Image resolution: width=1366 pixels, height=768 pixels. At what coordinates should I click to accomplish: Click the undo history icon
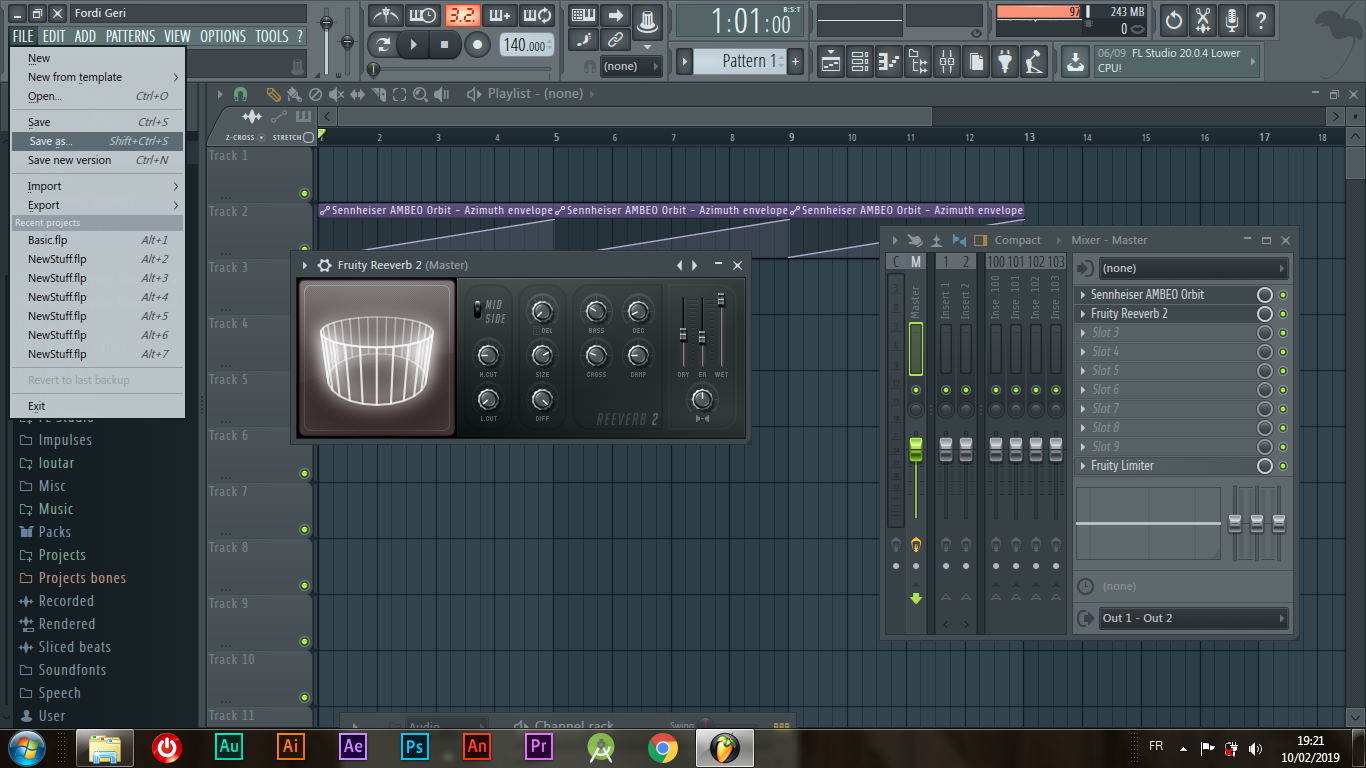click(x=1174, y=19)
